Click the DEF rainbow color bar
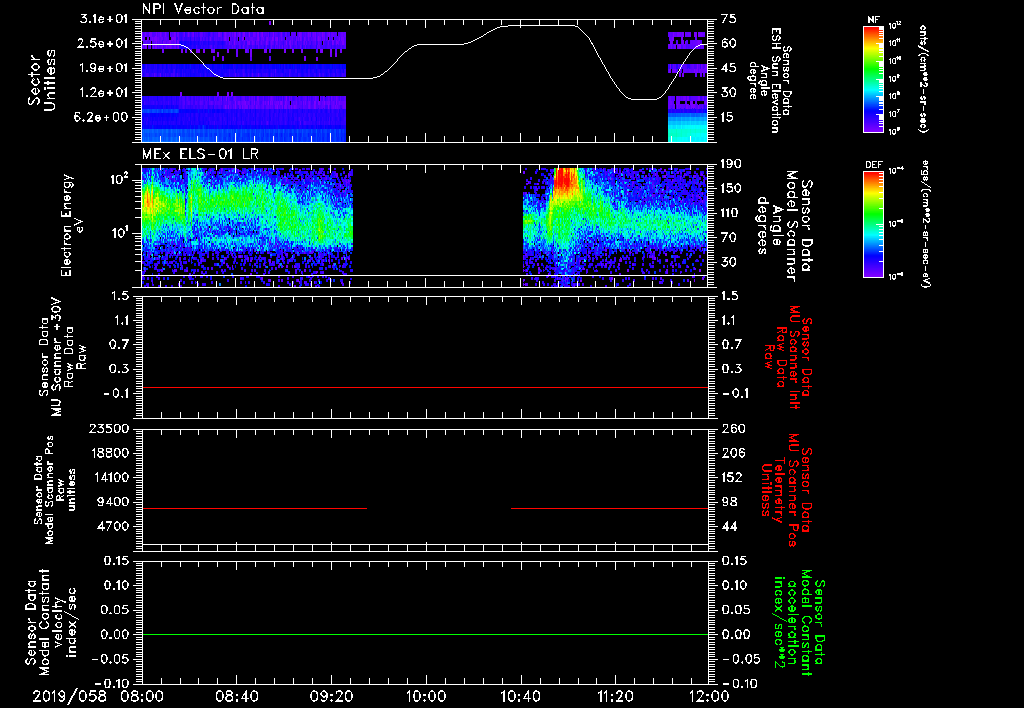 pyautogui.click(x=874, y=223)
